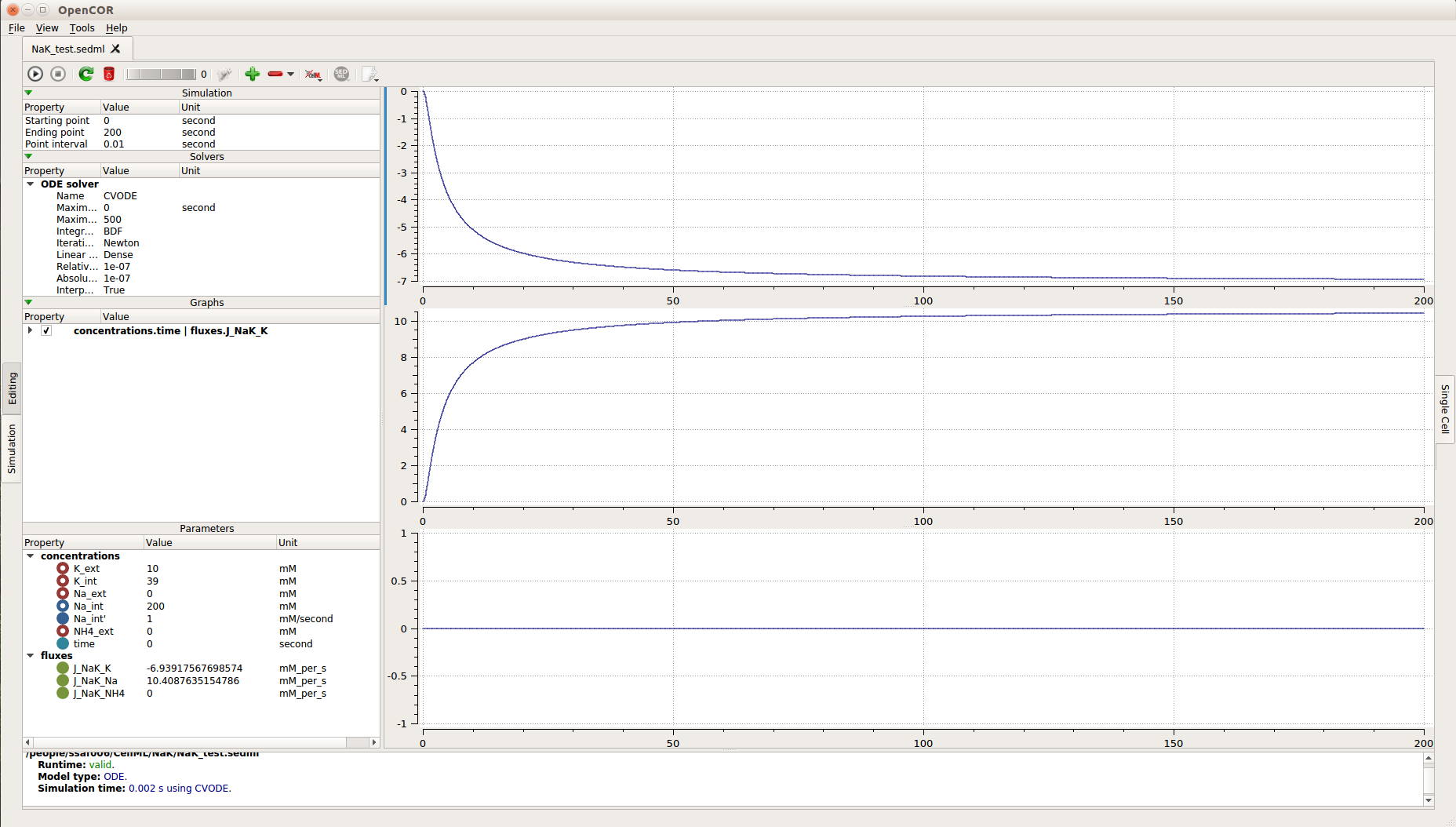
Task: Add a graph panel with green plus
Action: click(252, 74)
